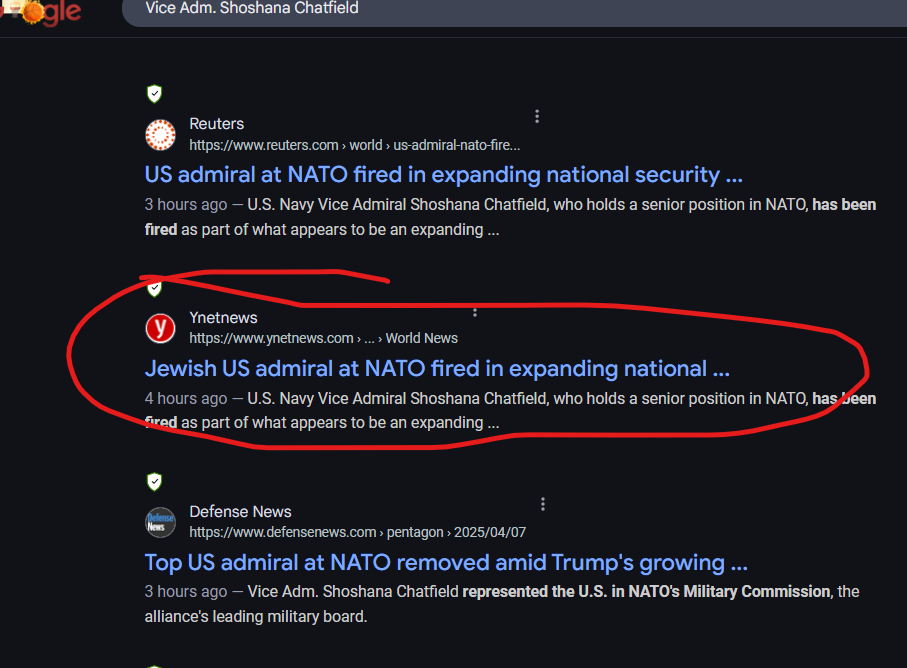Click the snippet 'represented the U.S. in NATO's Military Commission'
The width and height of the screenshot is (907, 668).
[x=647, y=592]
